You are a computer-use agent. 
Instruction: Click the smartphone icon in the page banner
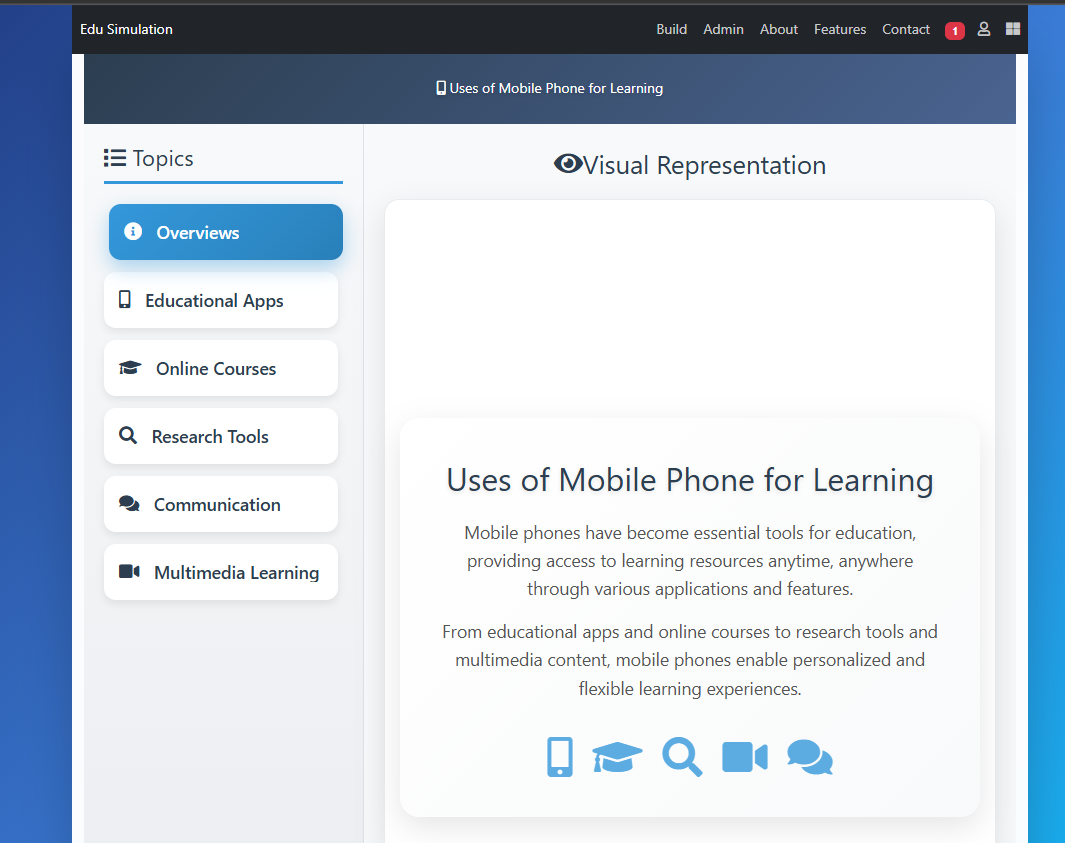(441, 88)
